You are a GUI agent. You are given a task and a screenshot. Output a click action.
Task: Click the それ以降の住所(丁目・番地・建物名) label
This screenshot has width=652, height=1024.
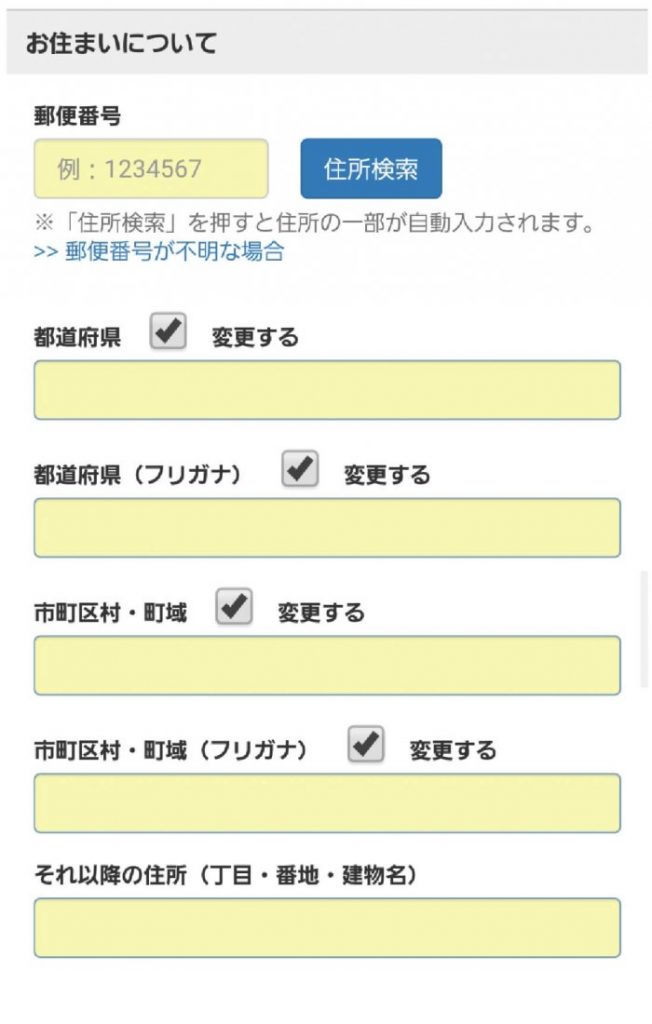point(226,875)
